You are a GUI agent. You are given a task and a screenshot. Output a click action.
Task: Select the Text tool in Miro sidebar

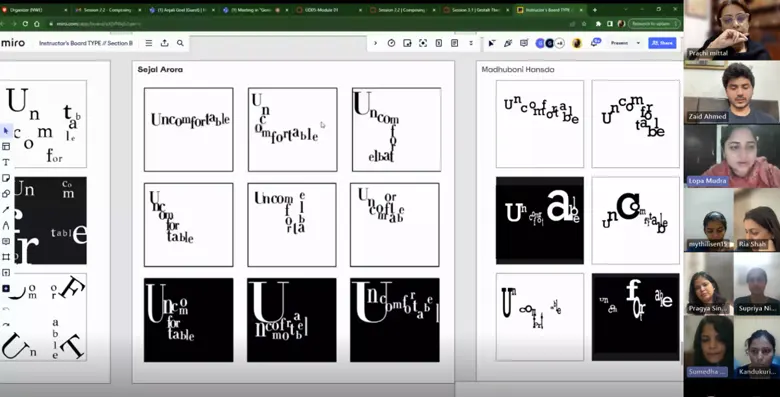pos(6,162)
